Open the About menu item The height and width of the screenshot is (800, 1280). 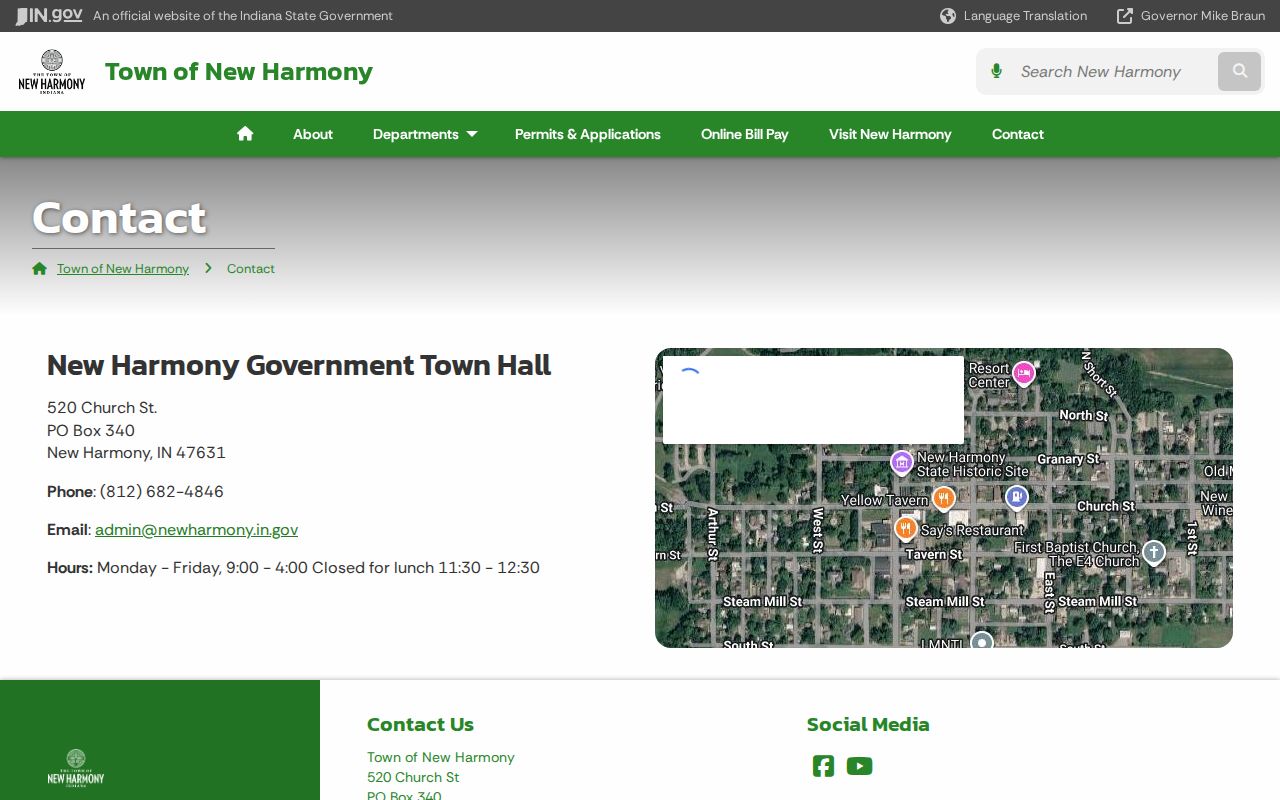(x=313, y=134)
